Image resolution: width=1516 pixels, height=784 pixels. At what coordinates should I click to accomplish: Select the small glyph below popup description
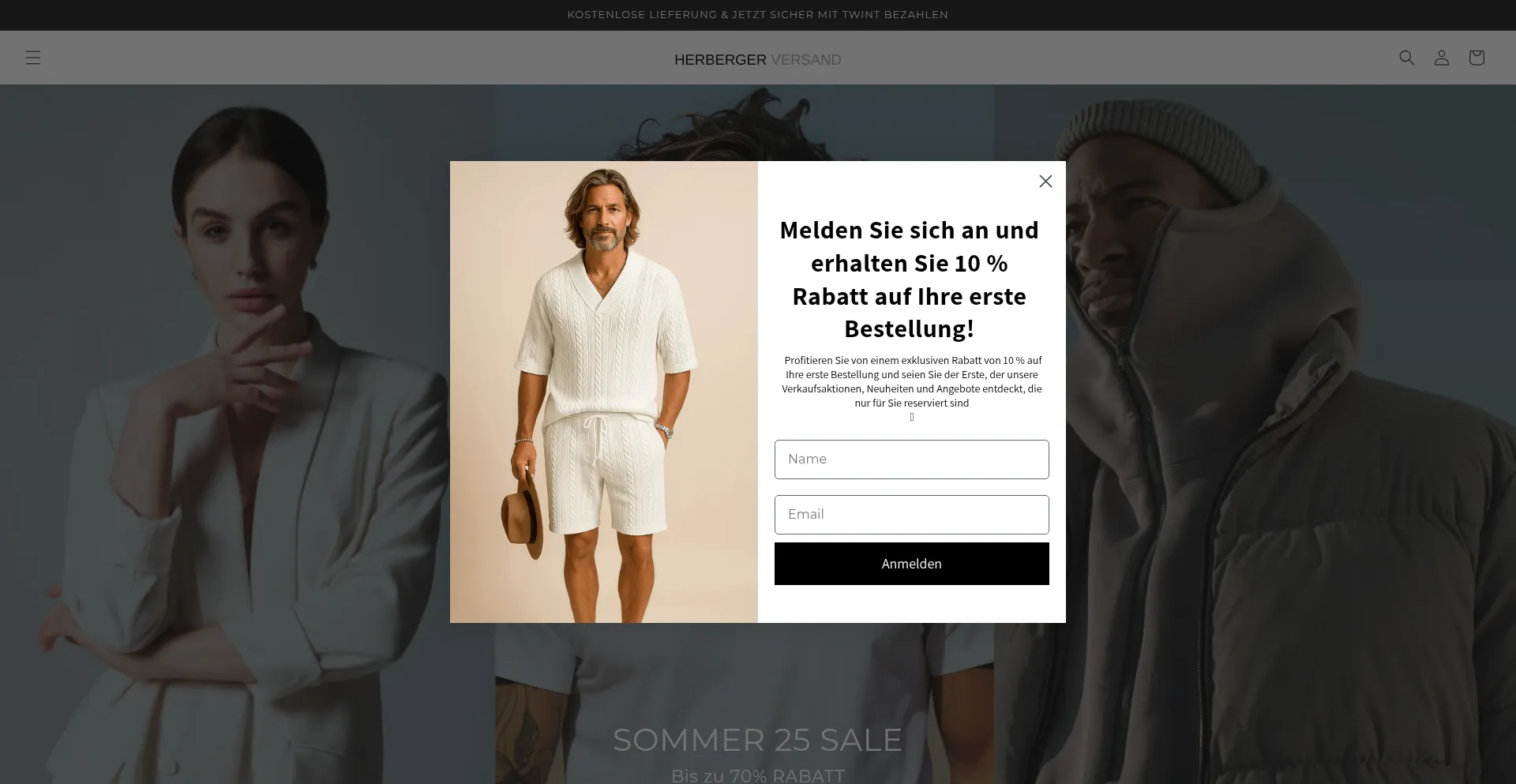point(912,418)
